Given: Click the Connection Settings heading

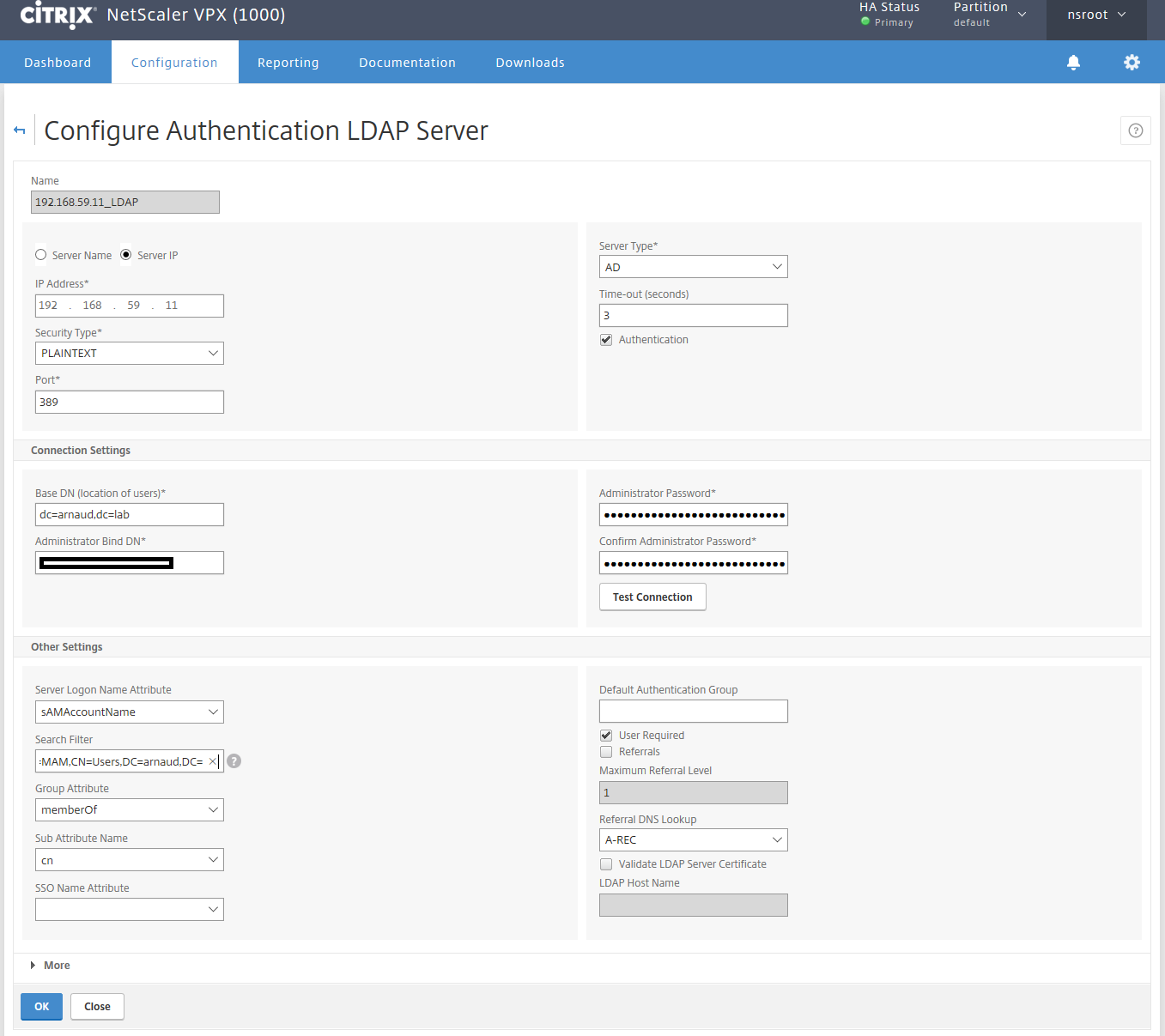Looking at the screenshot, I should point(81,451).
